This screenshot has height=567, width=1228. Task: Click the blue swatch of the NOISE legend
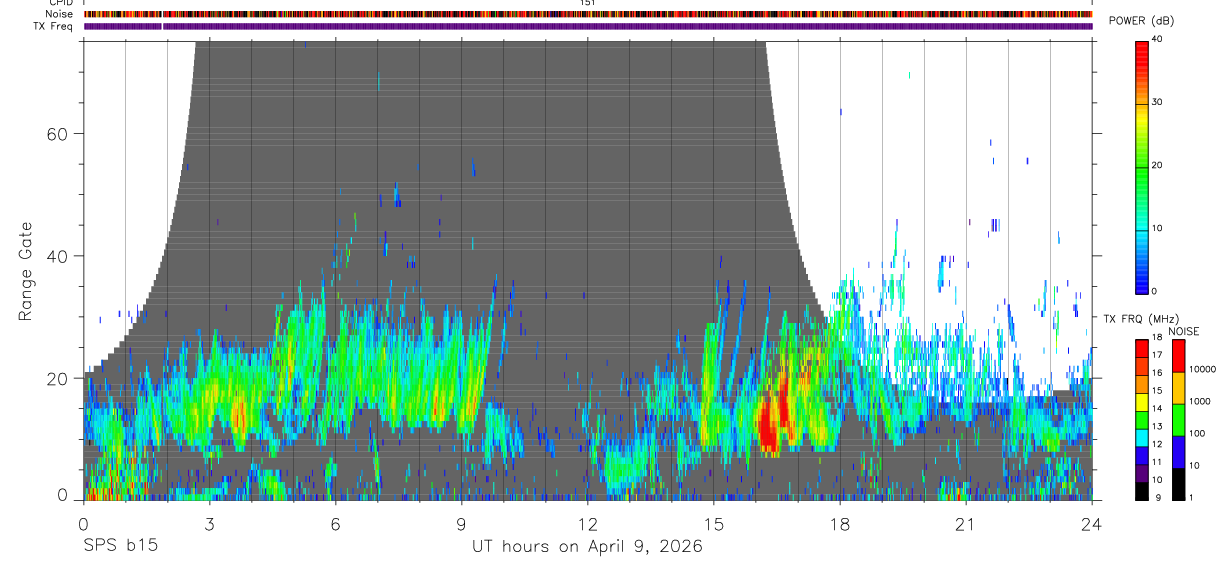1178,452
